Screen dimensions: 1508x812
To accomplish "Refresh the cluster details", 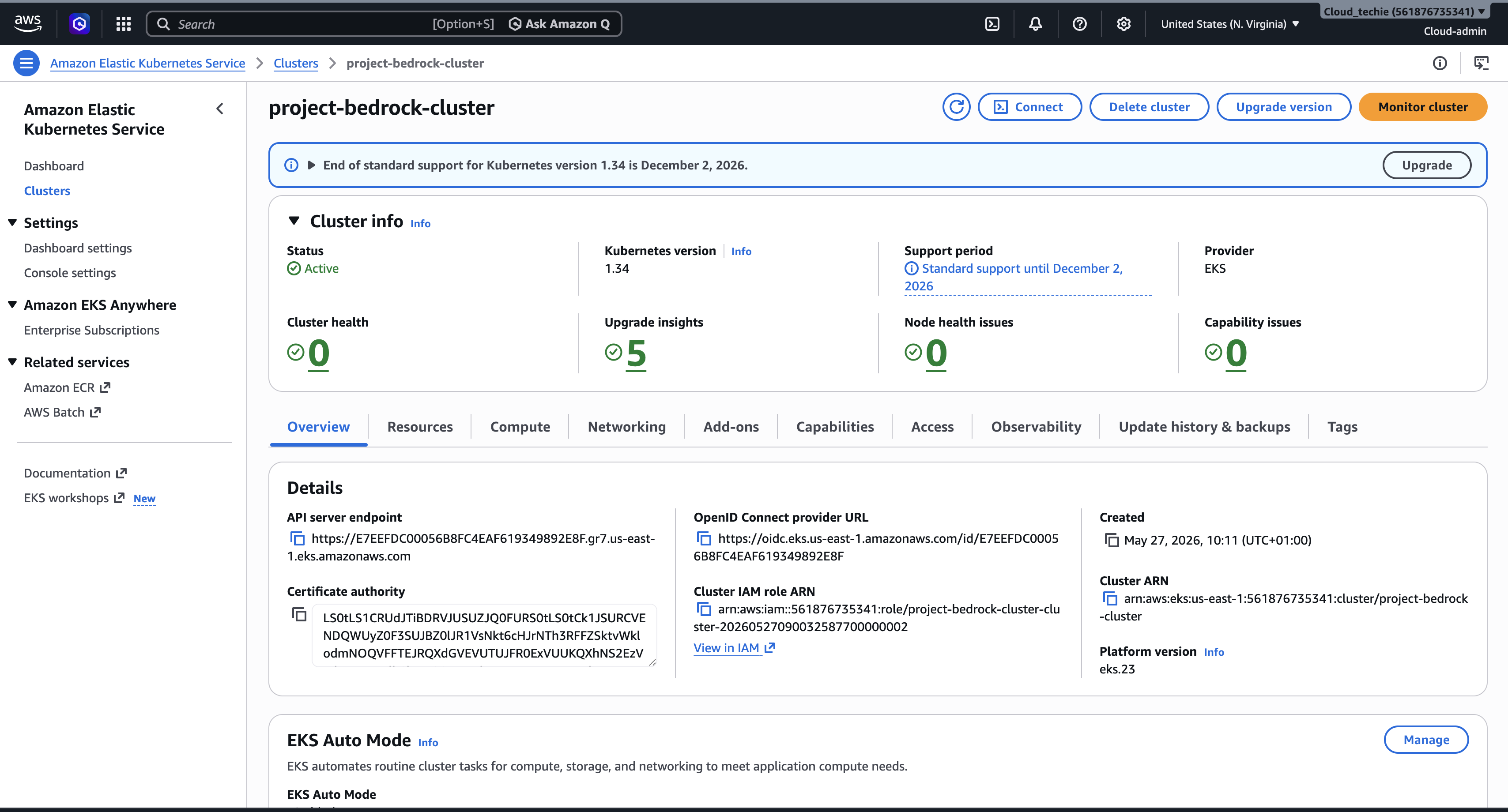I will click(957, 107).
